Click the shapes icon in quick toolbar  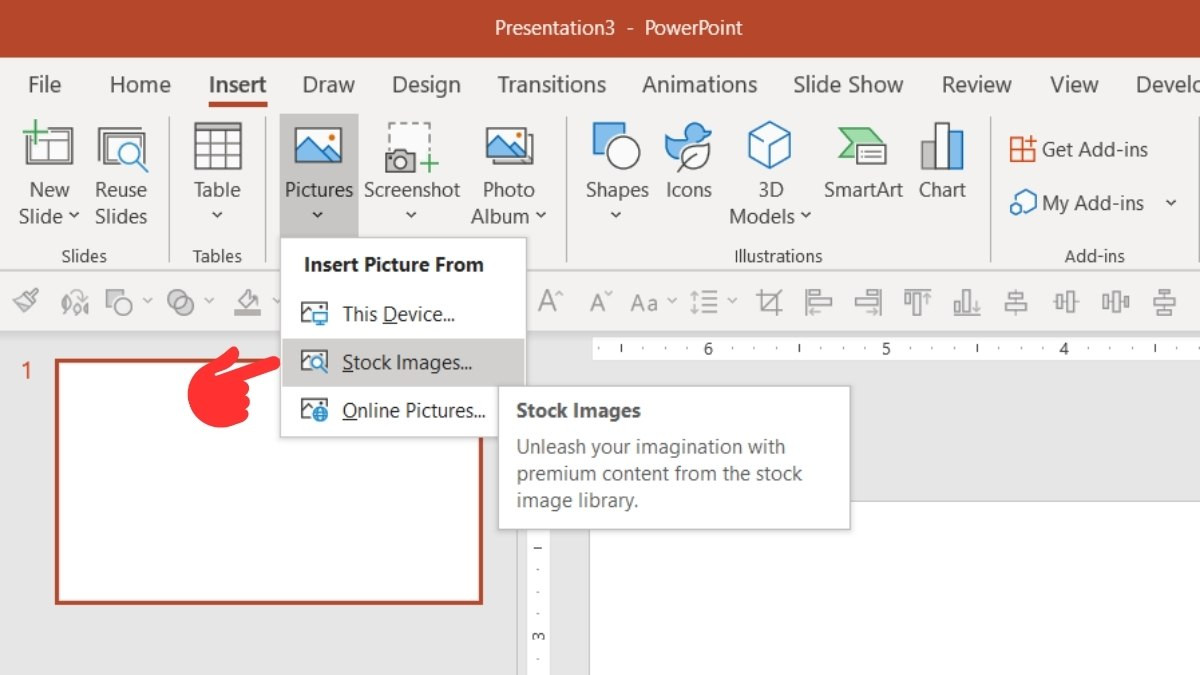(x=119, y=301)
